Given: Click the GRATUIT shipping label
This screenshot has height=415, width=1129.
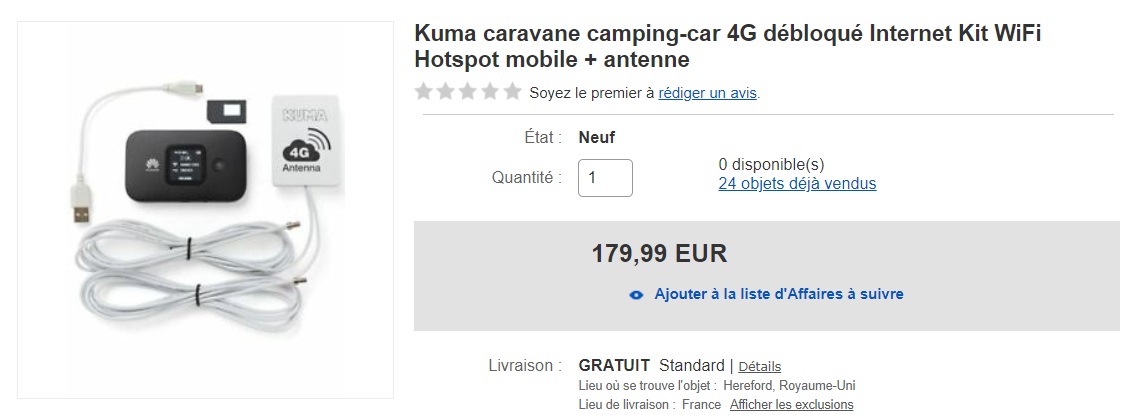Looking at the screenshot, I should [614, 365].
